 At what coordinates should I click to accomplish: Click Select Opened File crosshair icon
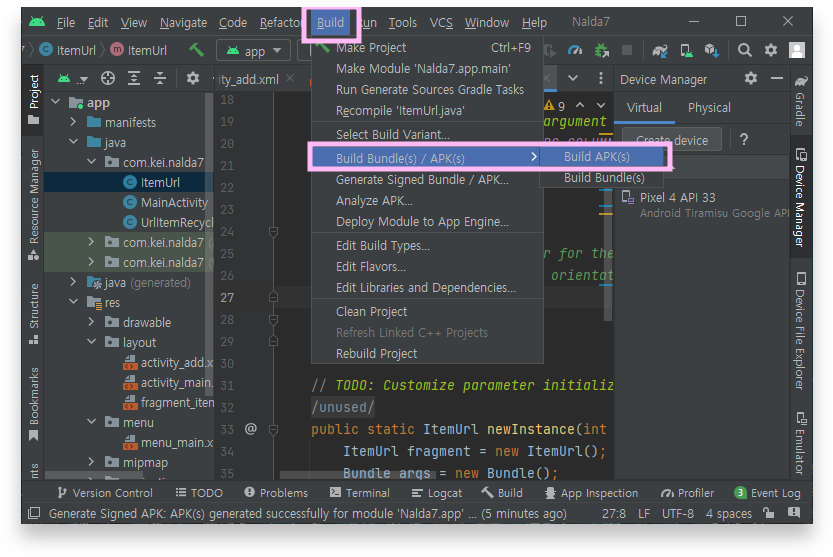pos(108,79)
